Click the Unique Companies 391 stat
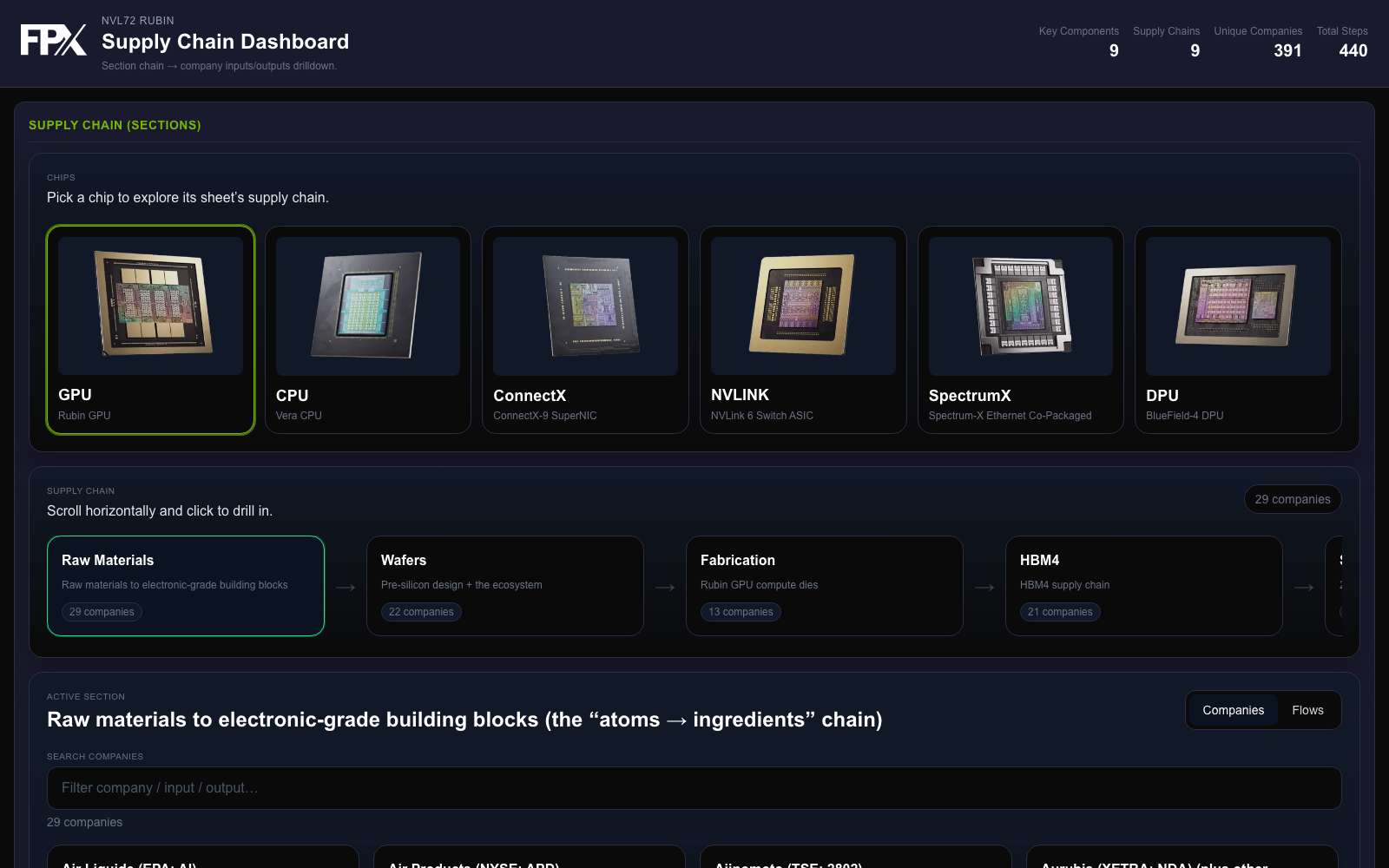Viewport: 1389px width, 868px height. click(1258, 42)
